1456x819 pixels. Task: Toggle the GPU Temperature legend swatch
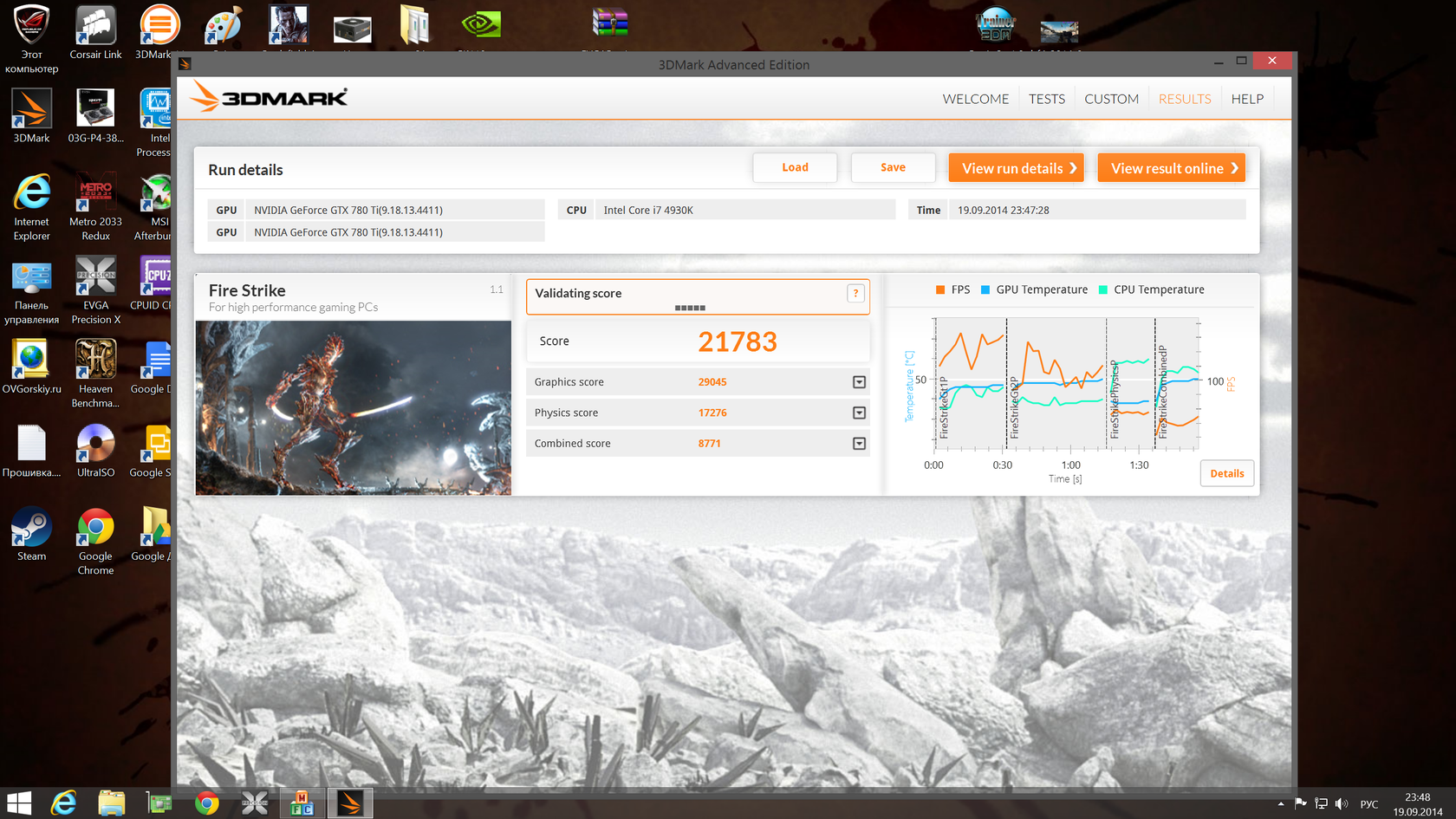985,290
